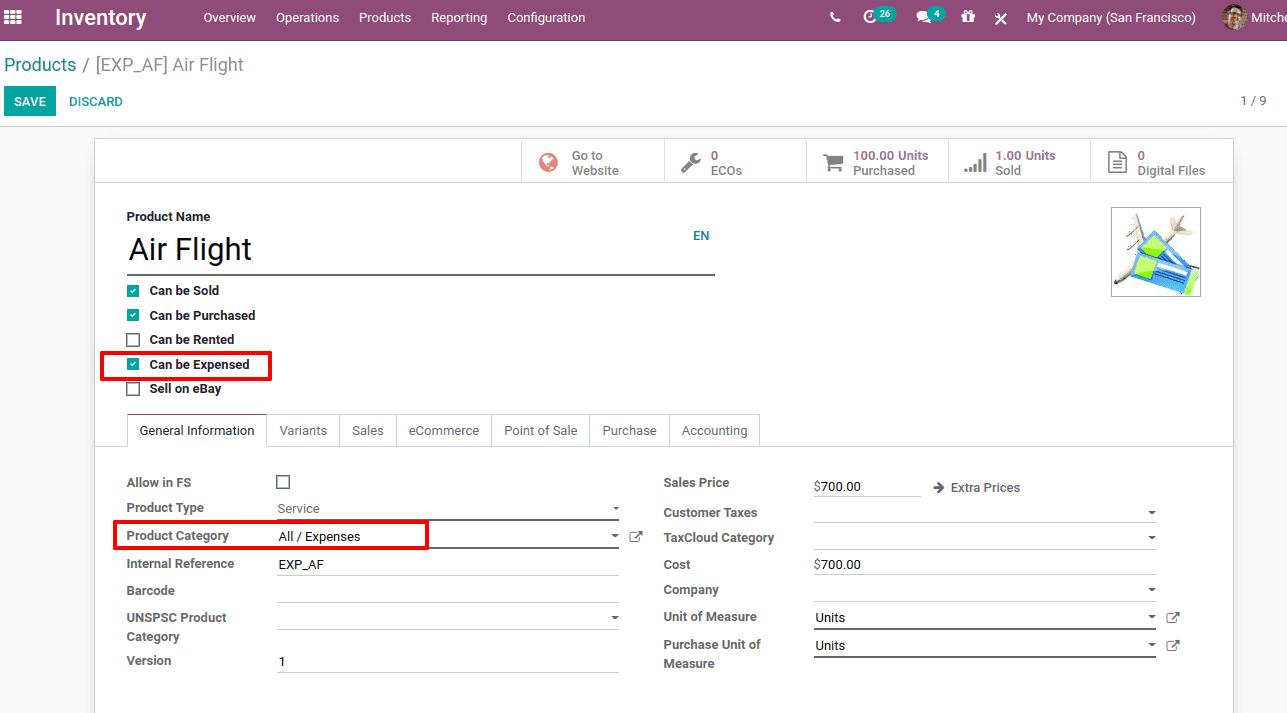Click the Barcode input field

(x=448, y=591)
